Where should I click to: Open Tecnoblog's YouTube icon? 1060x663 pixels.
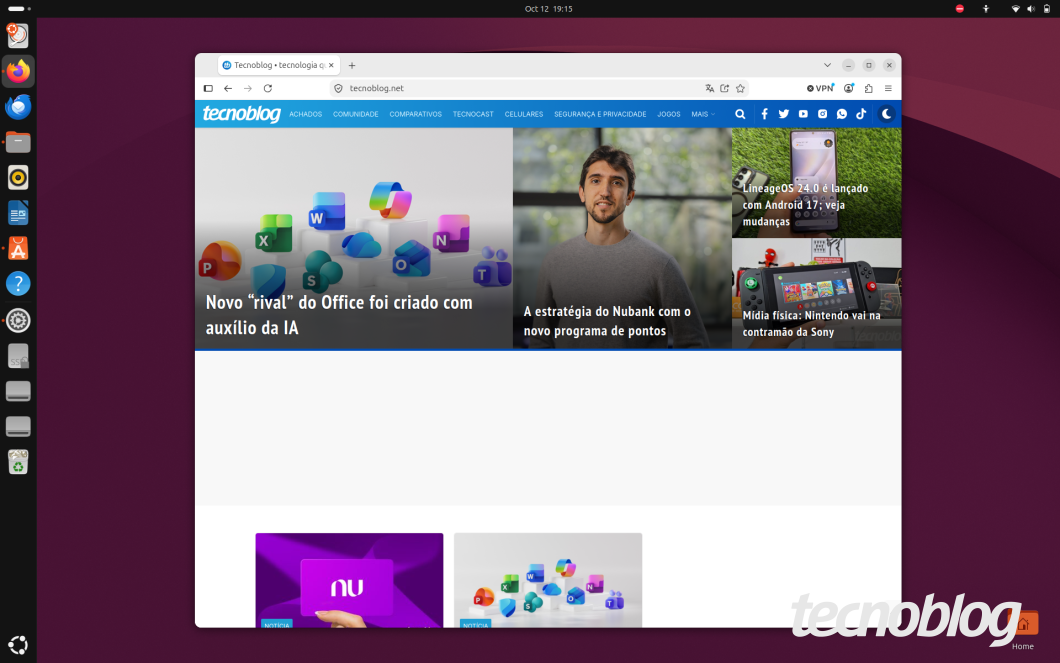803,114
